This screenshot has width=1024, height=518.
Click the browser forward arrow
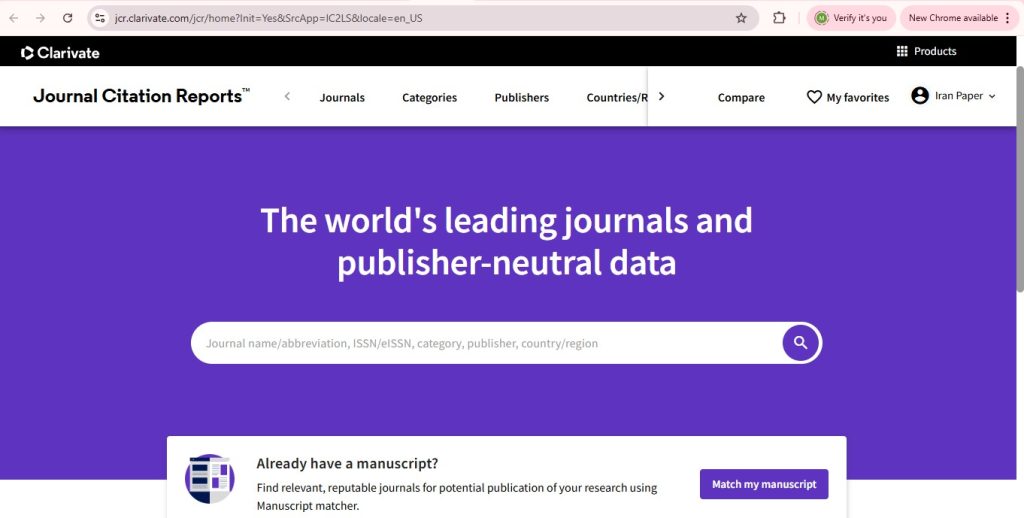(x=40, y=18)
